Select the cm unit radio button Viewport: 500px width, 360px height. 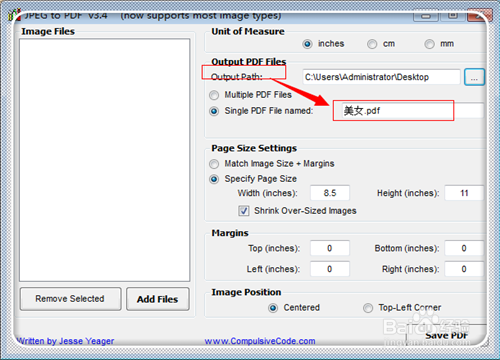pos(372,44)
